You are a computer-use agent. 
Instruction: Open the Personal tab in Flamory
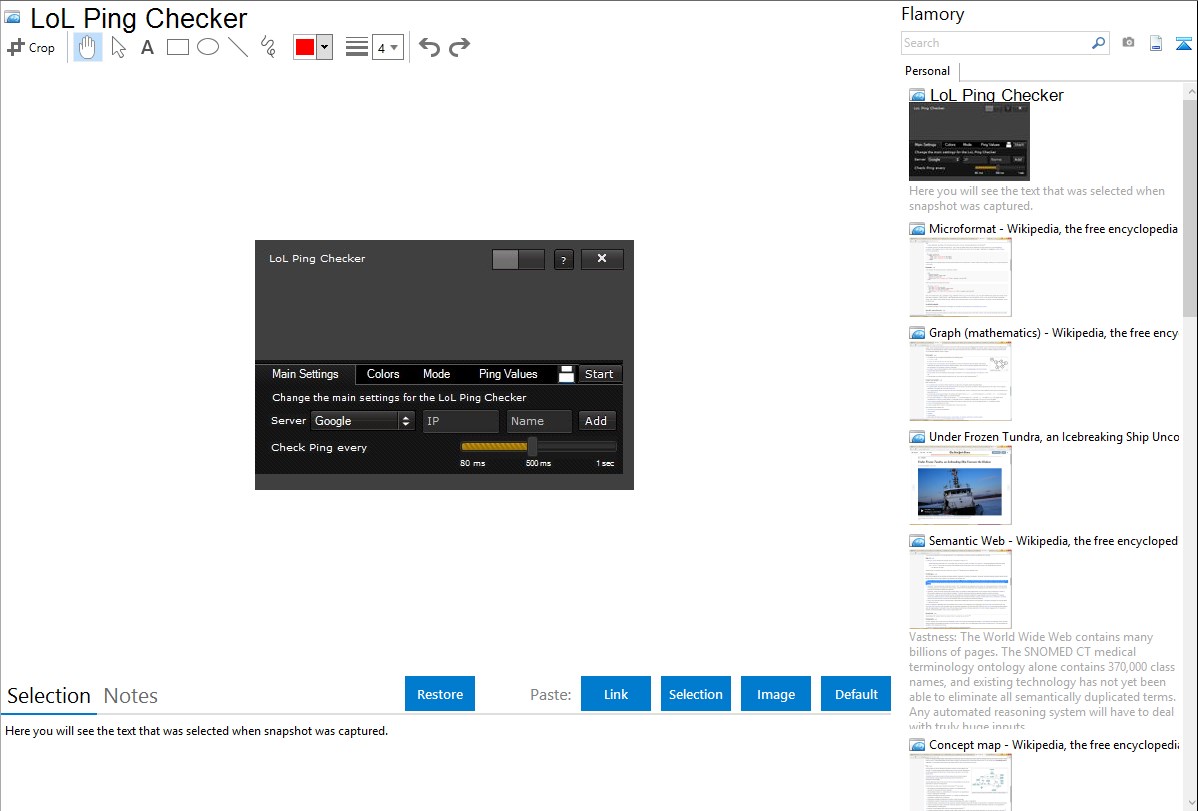coord(928,71)
